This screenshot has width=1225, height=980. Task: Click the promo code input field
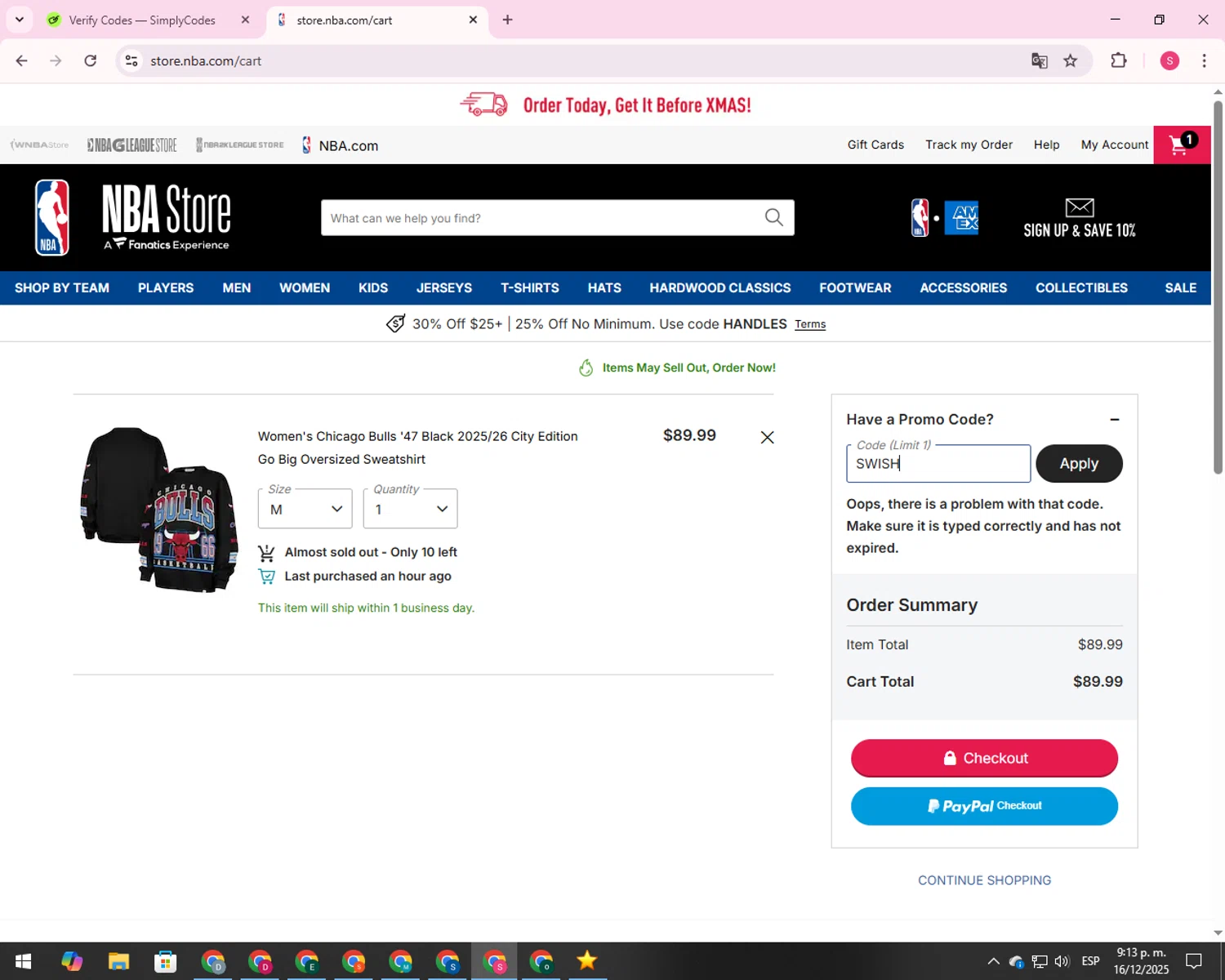tap(938, 464)
